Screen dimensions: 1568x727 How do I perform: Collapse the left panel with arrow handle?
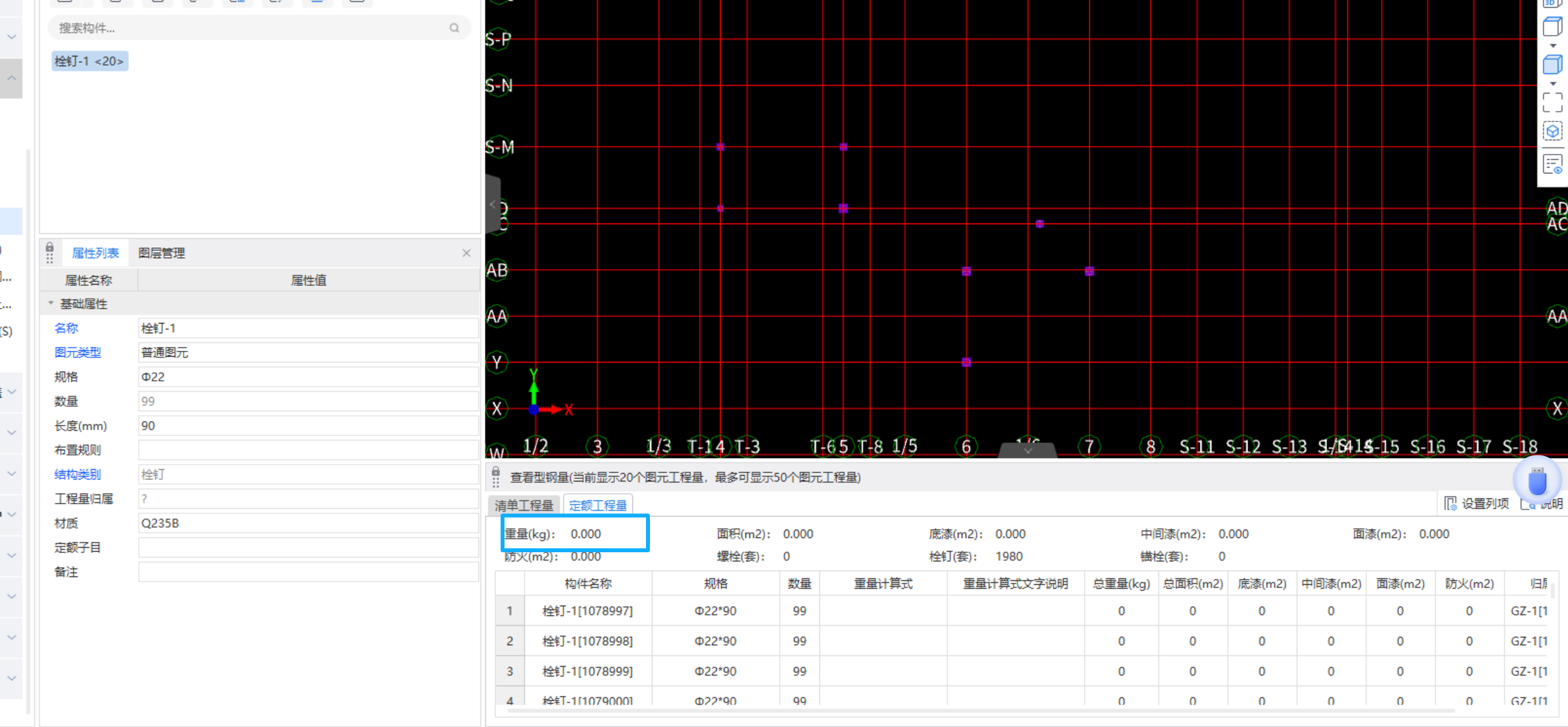click(x=493, y=205)
